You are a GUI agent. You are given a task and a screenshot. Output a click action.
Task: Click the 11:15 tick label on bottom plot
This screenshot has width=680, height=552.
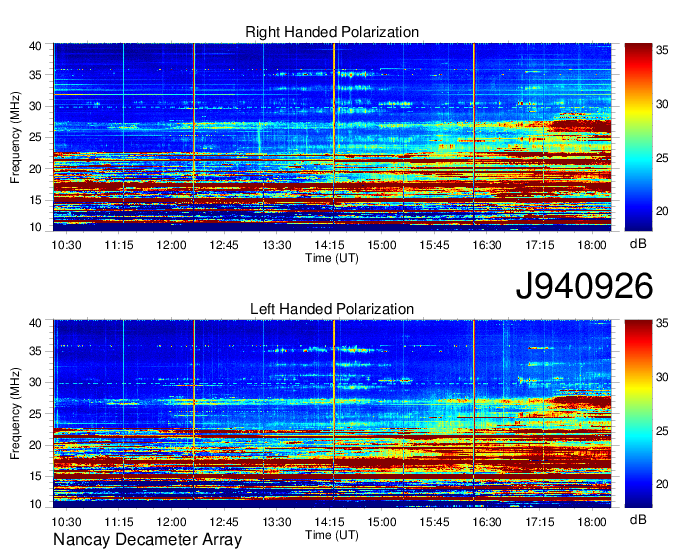coord(119,522)
